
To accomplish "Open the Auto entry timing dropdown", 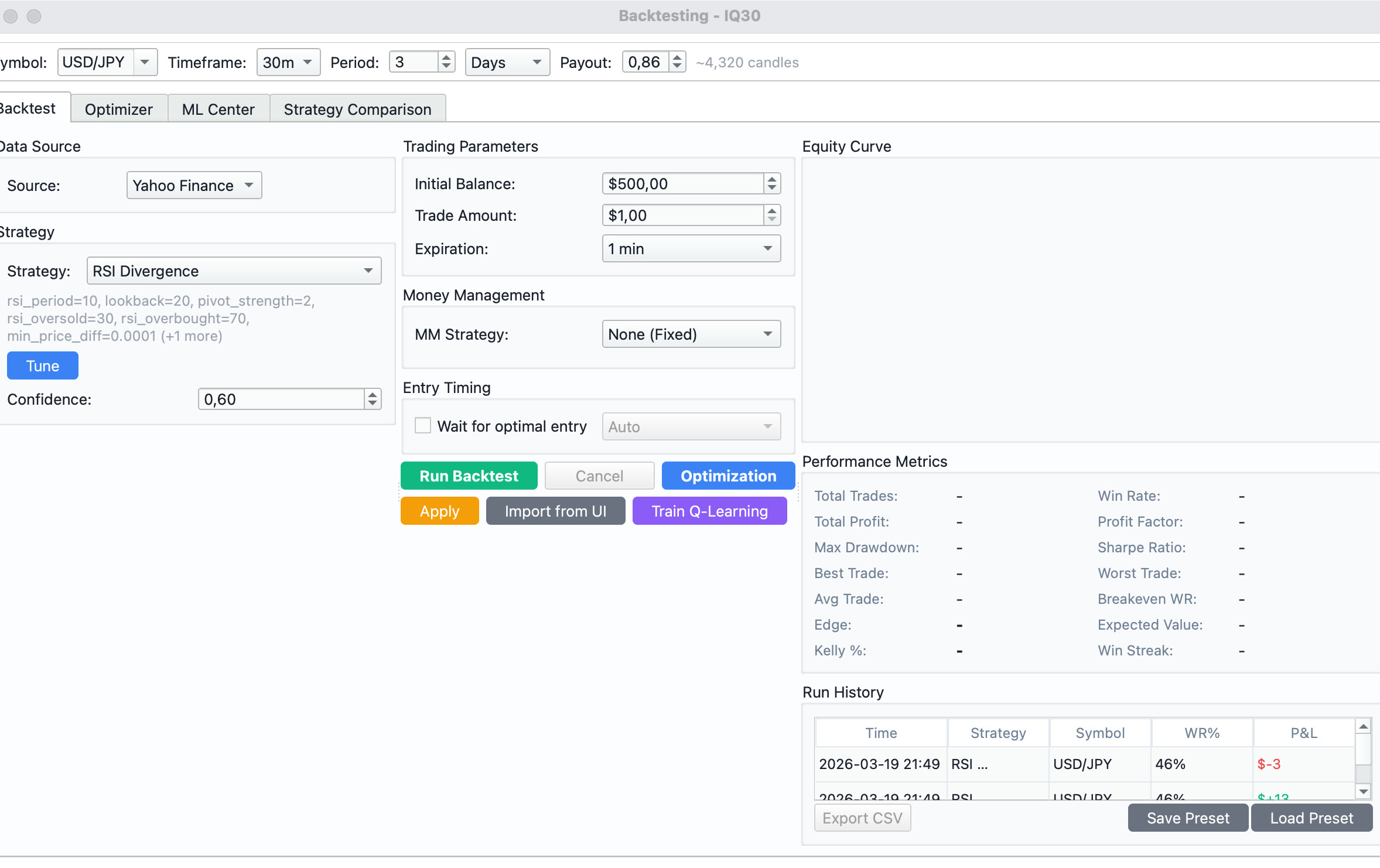I will coord(691,427).
